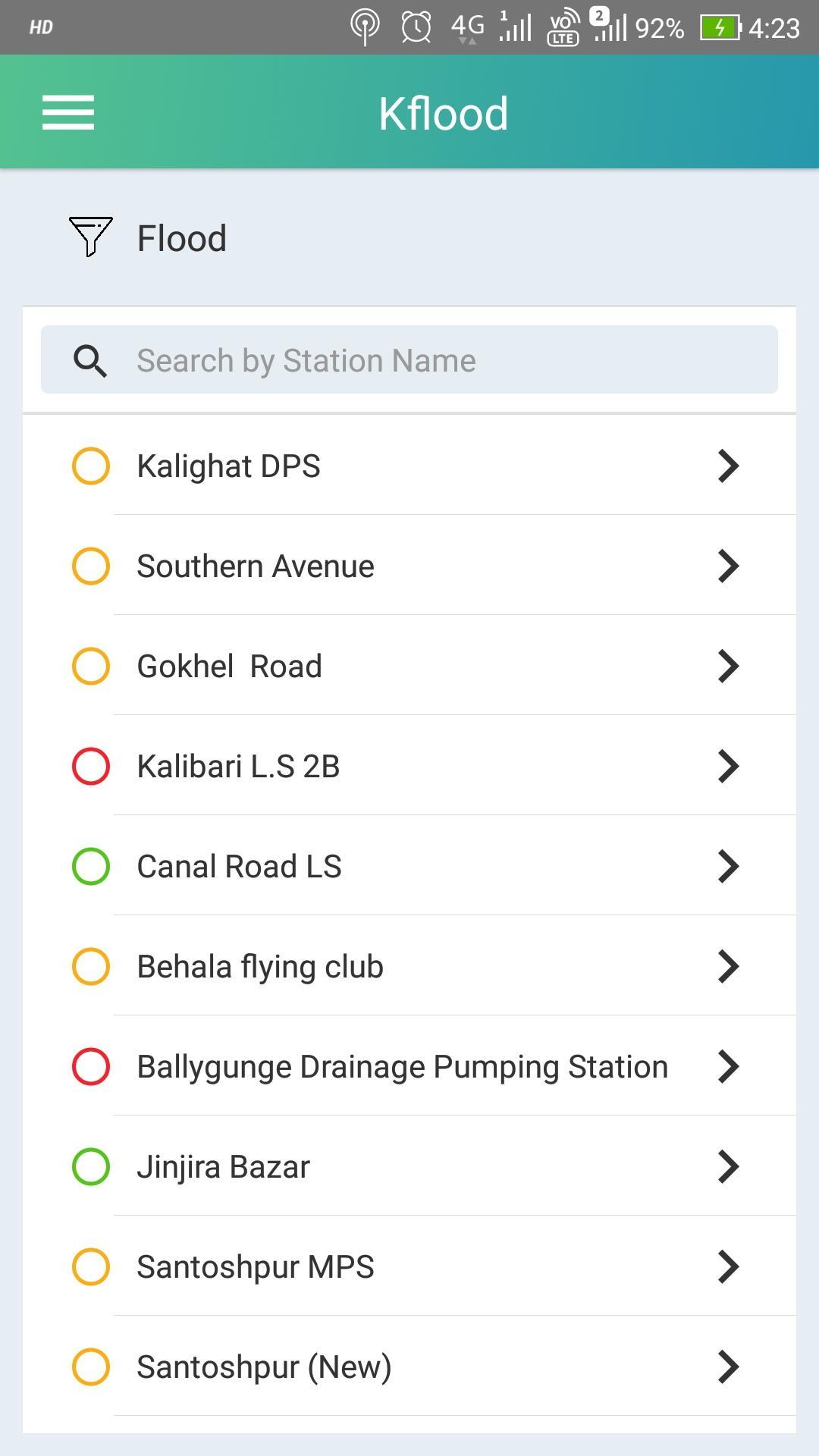This screenshot has height=1456, width=819.
Task: Tap the orange status circle for Kalighat DPS
Action: click(x=91, y=466)
